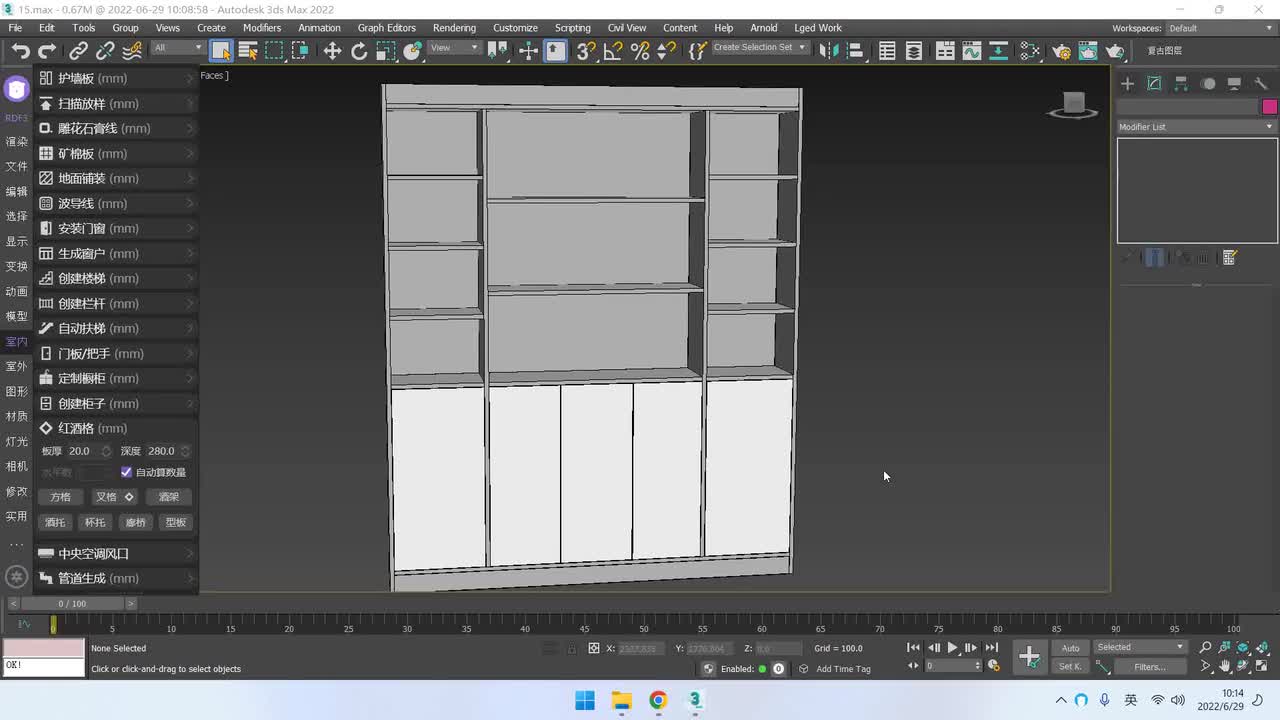Activate the Select and Link tool

click(79, 51)
